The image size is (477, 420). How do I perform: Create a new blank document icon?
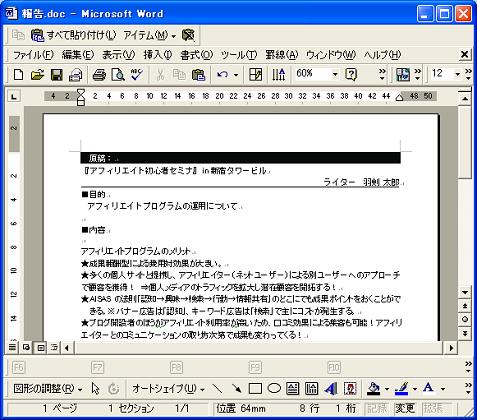point(18,74)
